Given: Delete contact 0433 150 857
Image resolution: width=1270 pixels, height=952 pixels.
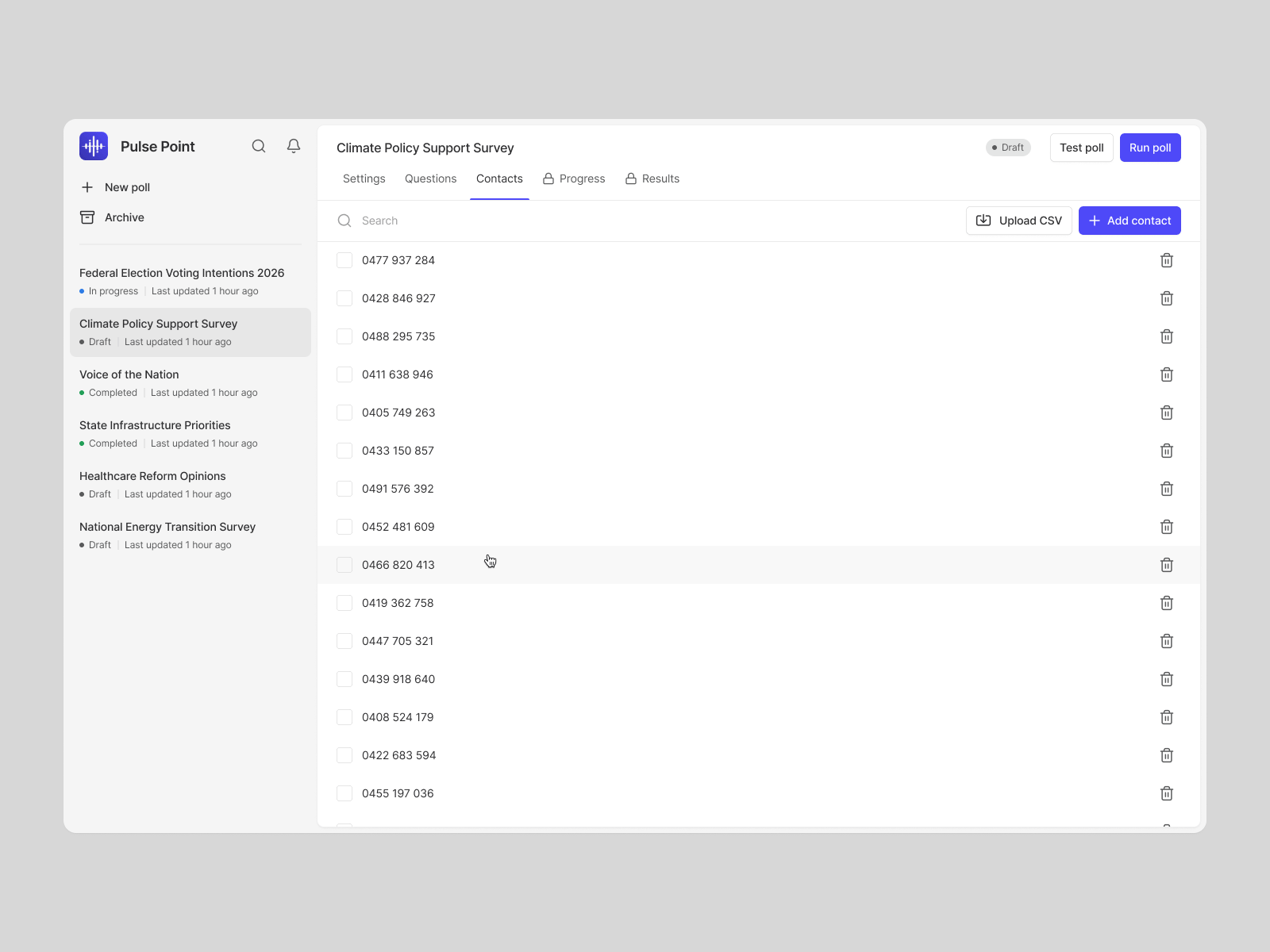Looking at the screenshot, I should coord(1167,451).
